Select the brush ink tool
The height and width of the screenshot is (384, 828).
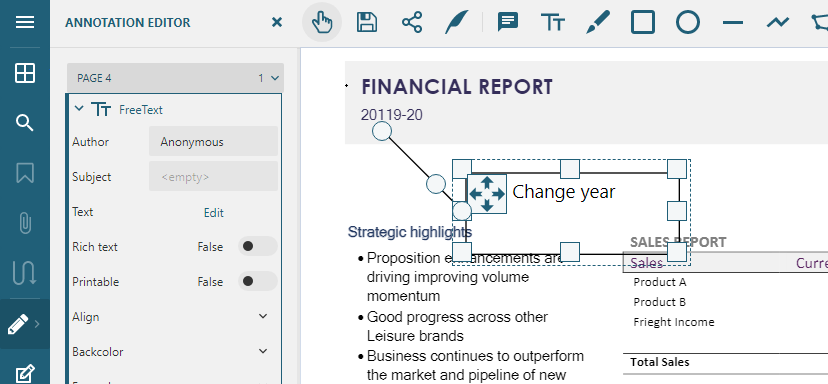click(x=598, y=23)
